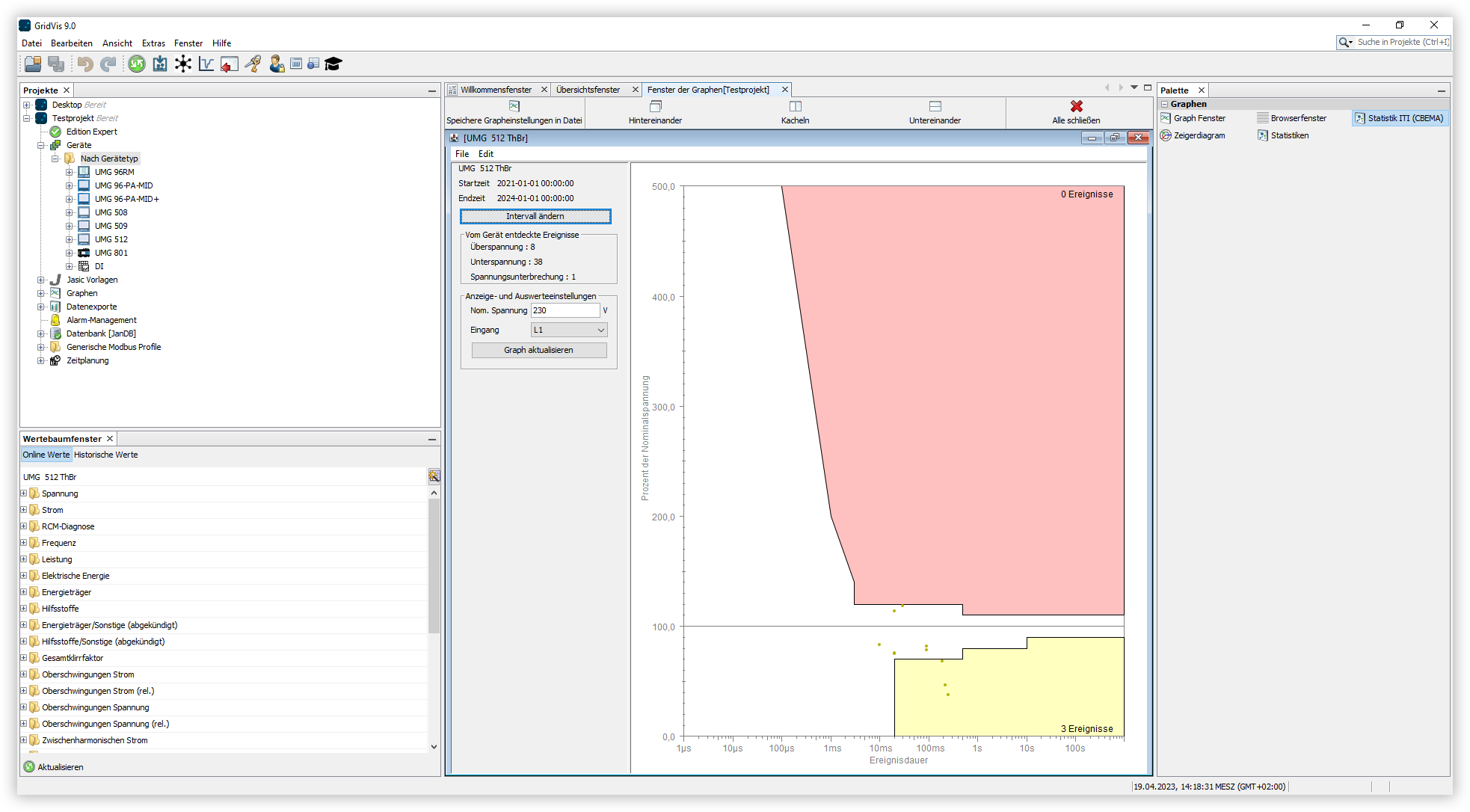Viewport: 1470px width, 812px height.
Task: Click the download device data icon
Action: pyautogui.click(x=160, y=64)
